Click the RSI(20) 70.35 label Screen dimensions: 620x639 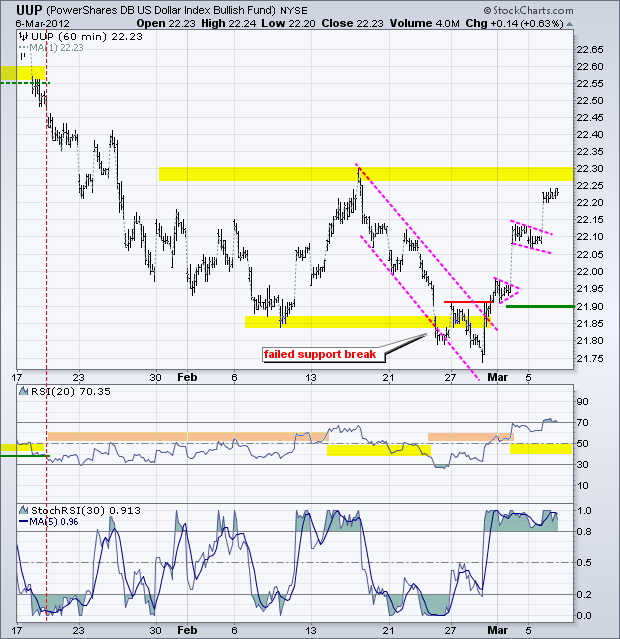click(71, 392)
